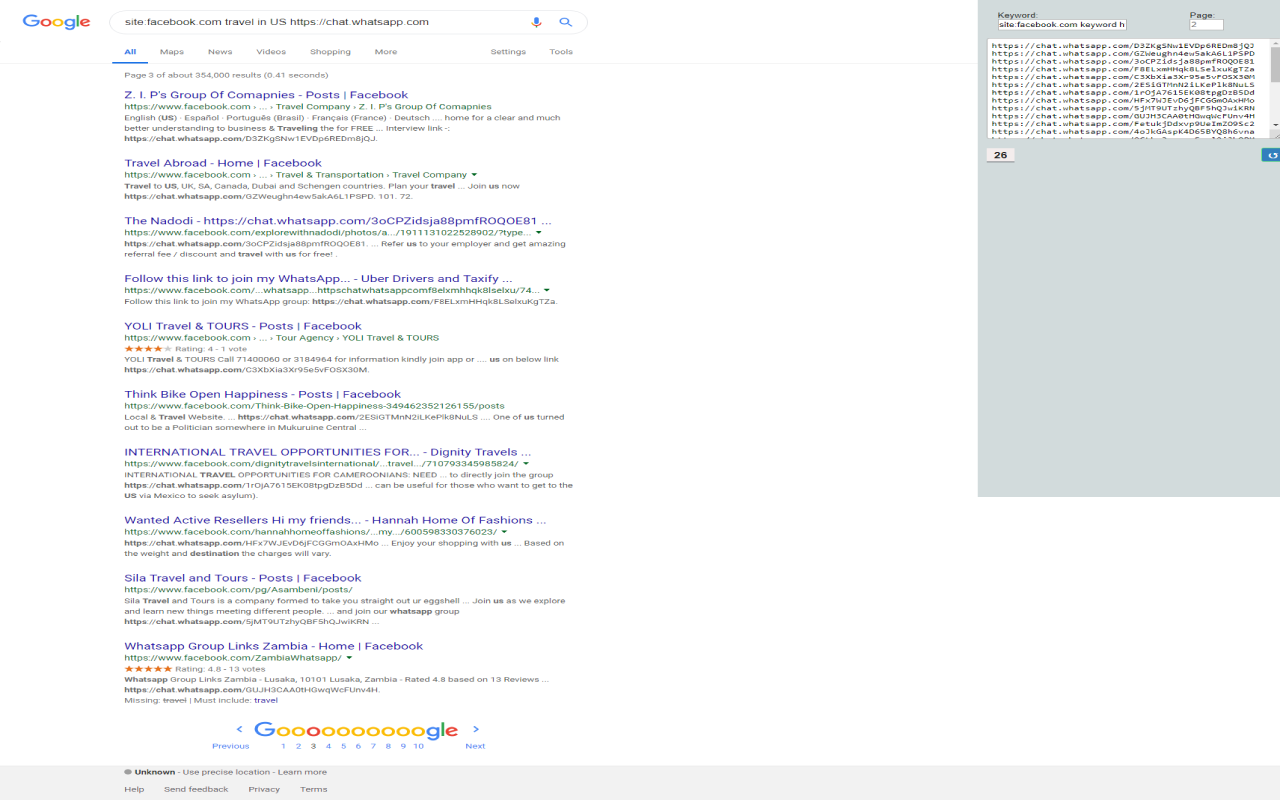
Task: Open Sila Travel and Tours result
Action: pyautogui.click(x=243, y=578)
